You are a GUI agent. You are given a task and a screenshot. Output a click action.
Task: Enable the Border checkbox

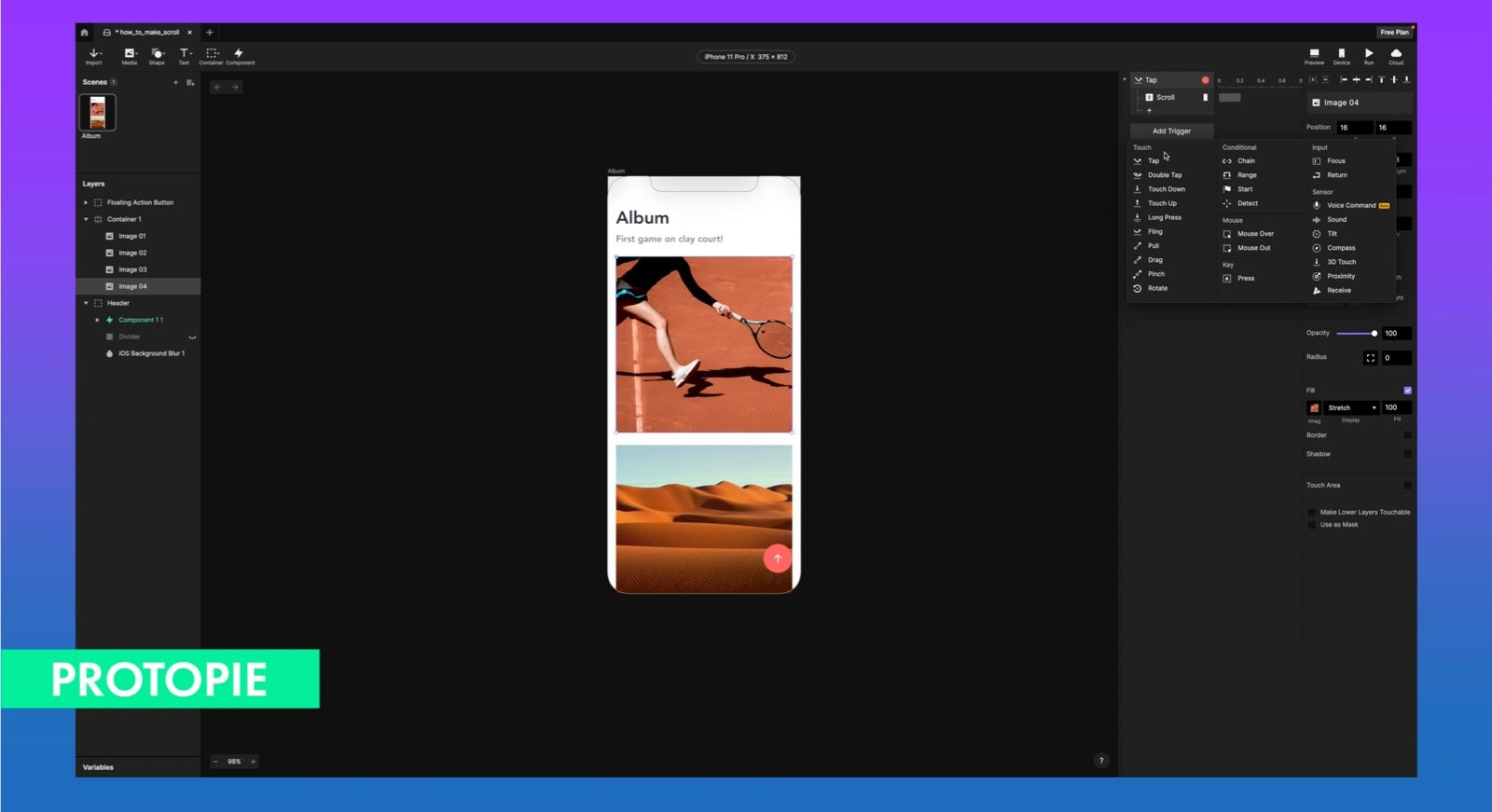click(x=1407, y=435)
